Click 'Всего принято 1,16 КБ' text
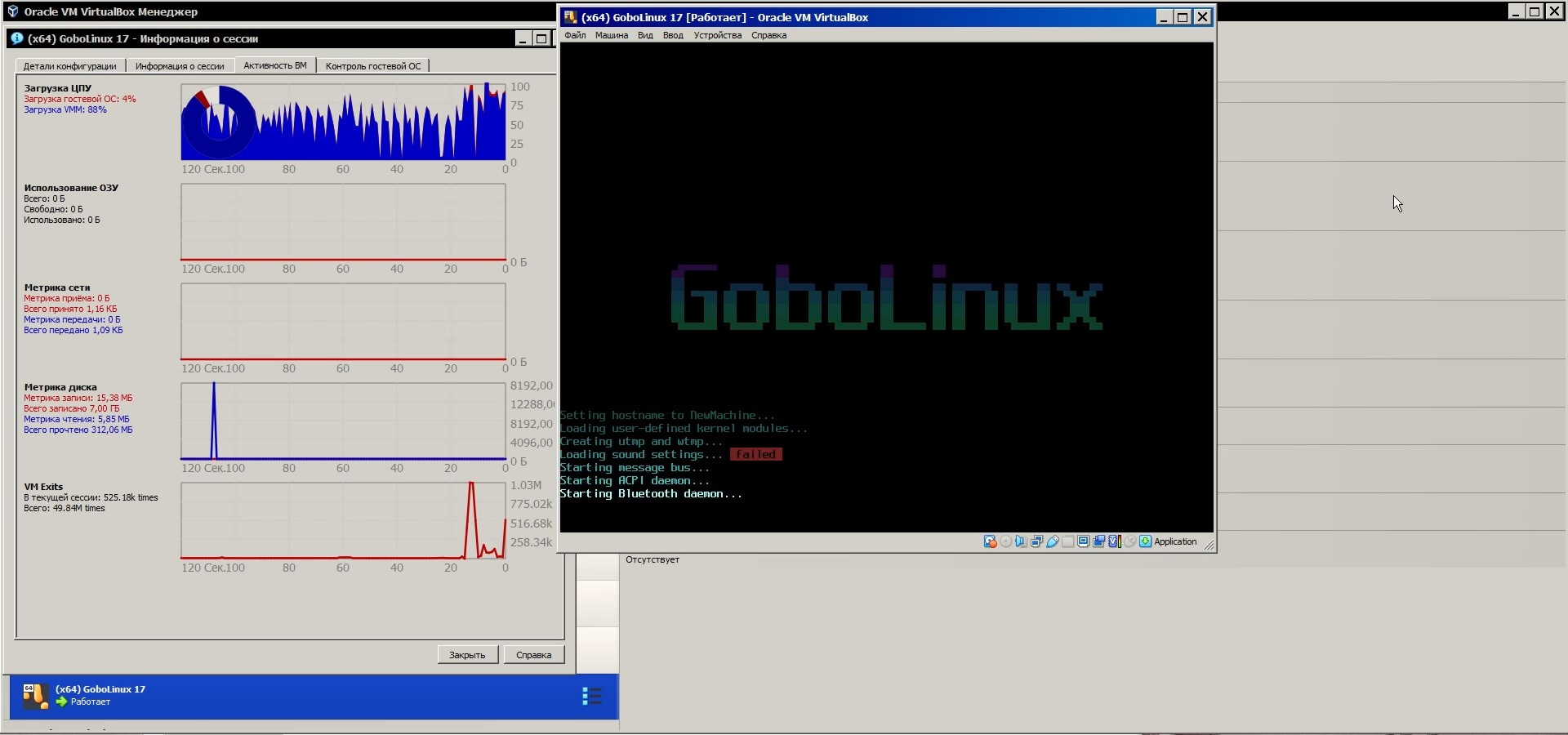This screenshot has height=735, width=1568. pos(70,309)
